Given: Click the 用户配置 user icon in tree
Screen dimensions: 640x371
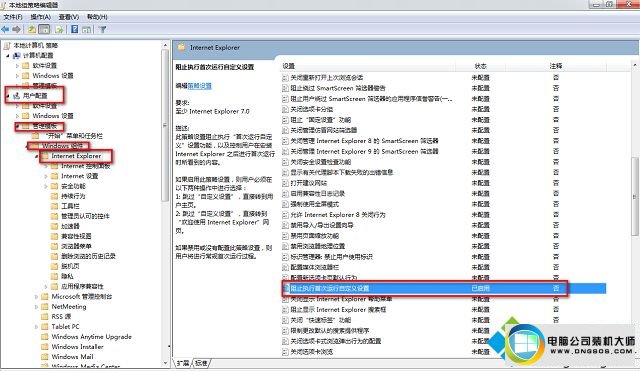Looking at the screenshot, I should (17, 96).
